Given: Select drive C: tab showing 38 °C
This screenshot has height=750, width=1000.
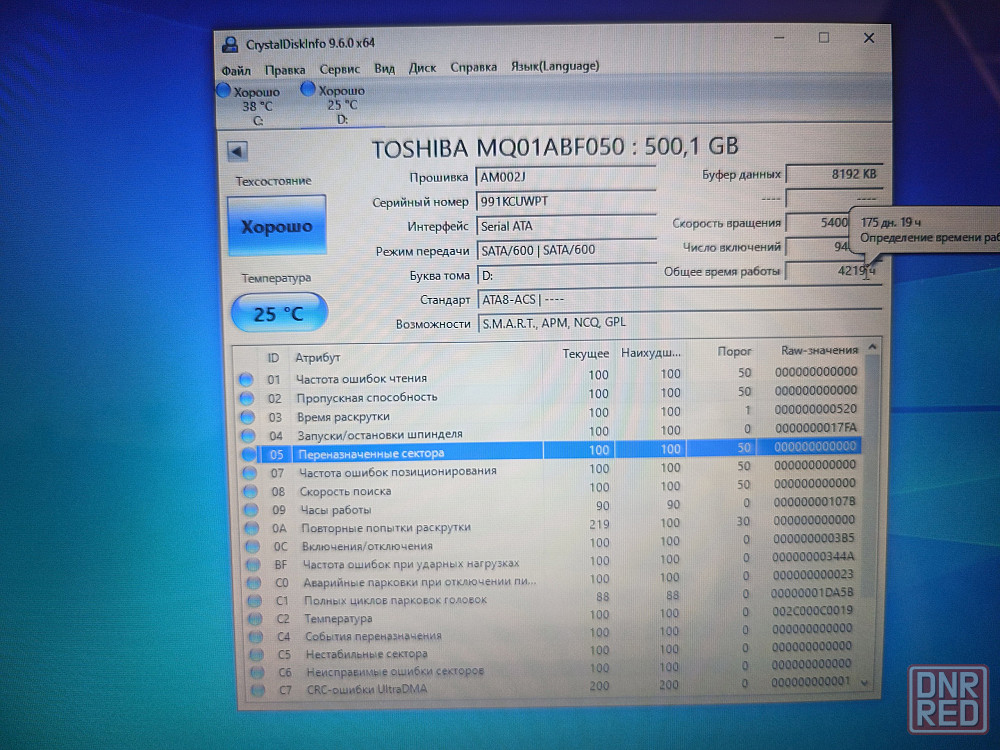Looking at the screenshot, I should (x=250, y=105).
